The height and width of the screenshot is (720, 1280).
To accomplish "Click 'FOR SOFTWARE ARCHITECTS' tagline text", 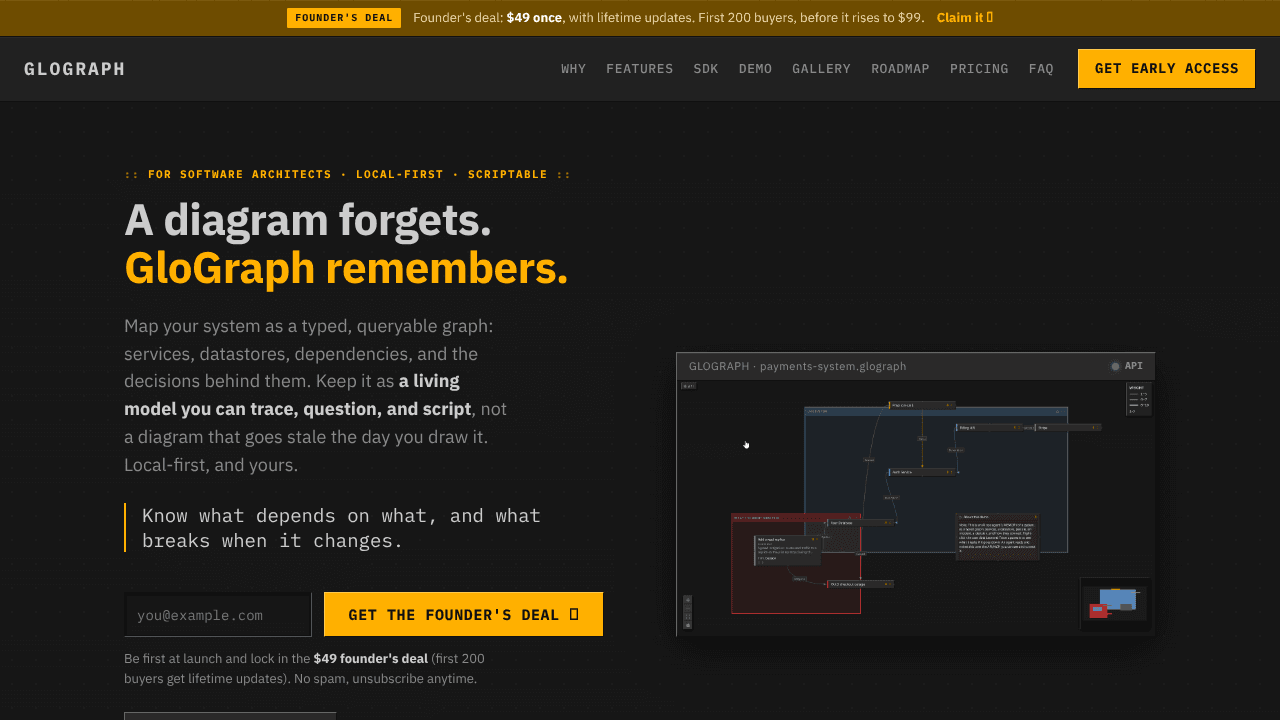I will coord(239,174).
